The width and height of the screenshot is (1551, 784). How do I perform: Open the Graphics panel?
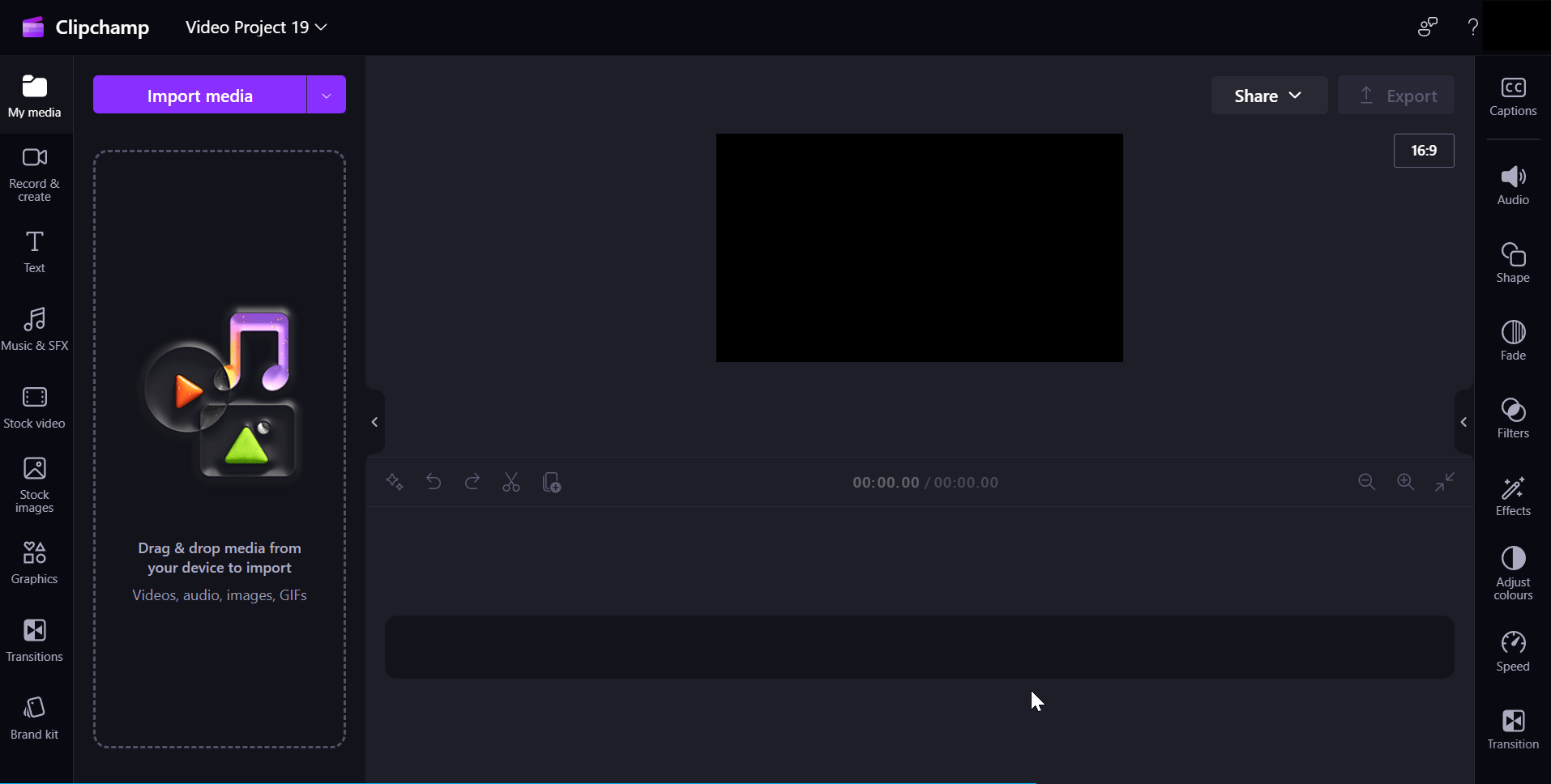point(35,563)
